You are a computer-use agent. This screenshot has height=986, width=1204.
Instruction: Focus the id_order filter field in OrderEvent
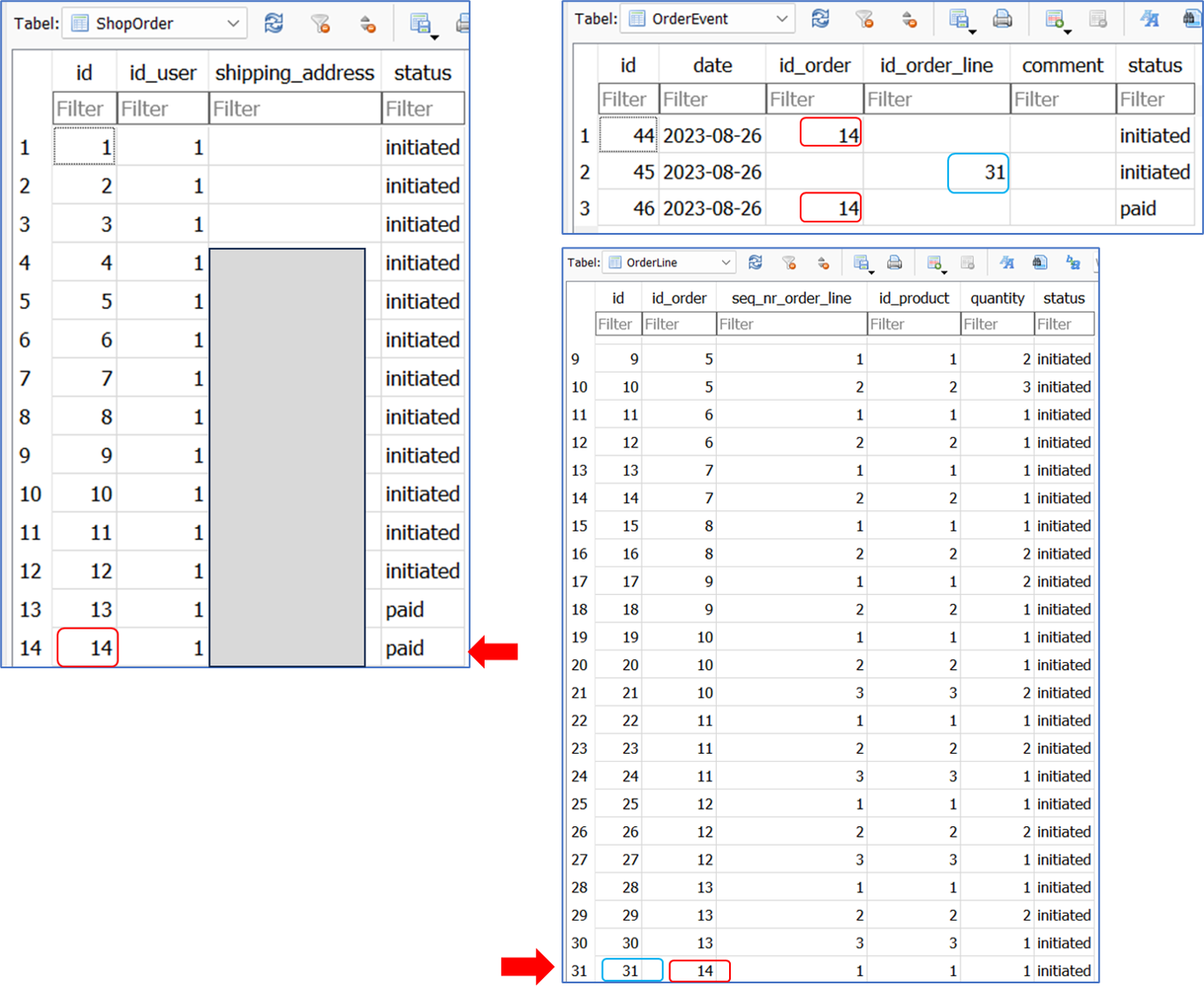(815, 99)
